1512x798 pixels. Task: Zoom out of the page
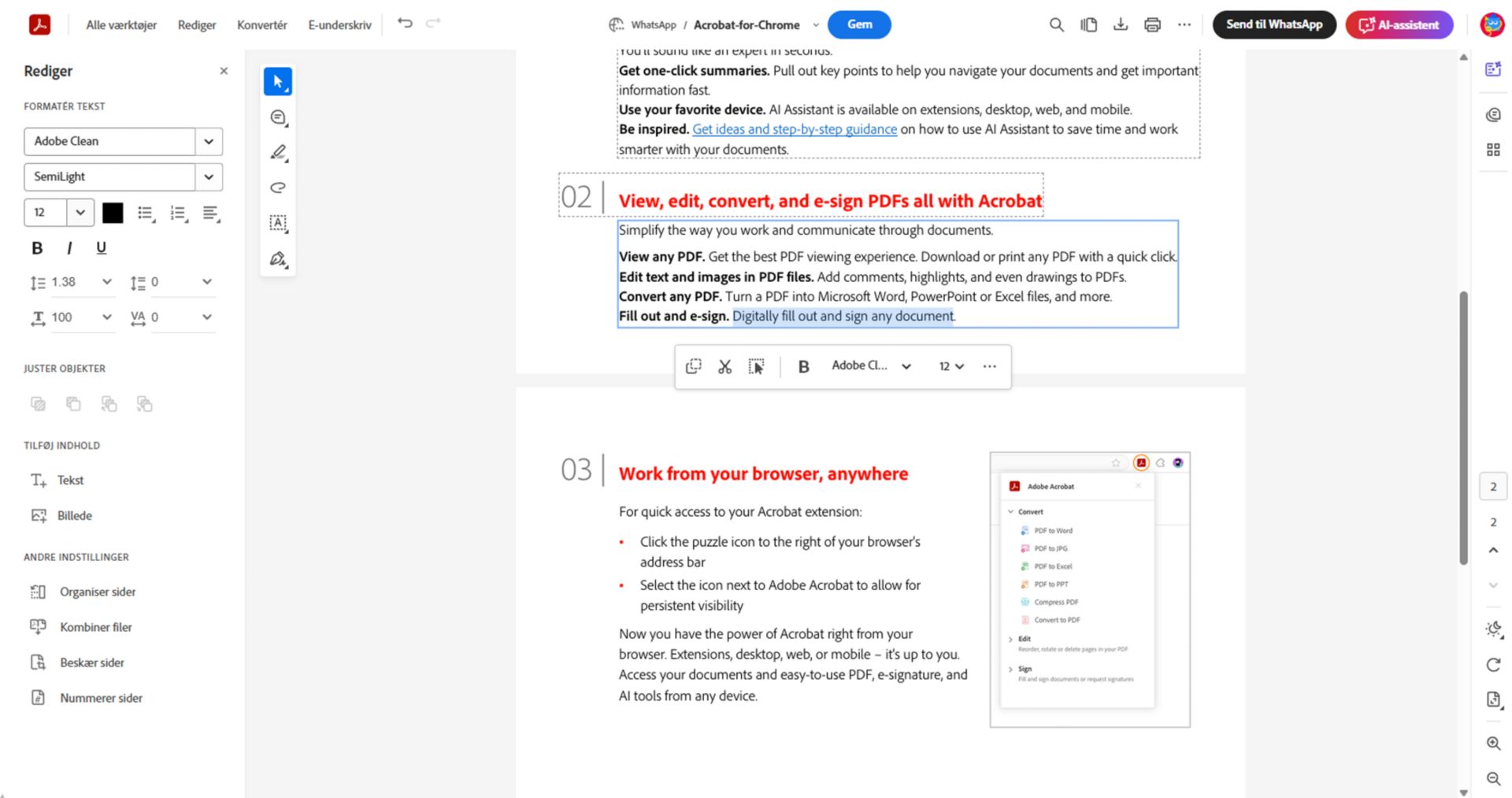click(1493, 779)
